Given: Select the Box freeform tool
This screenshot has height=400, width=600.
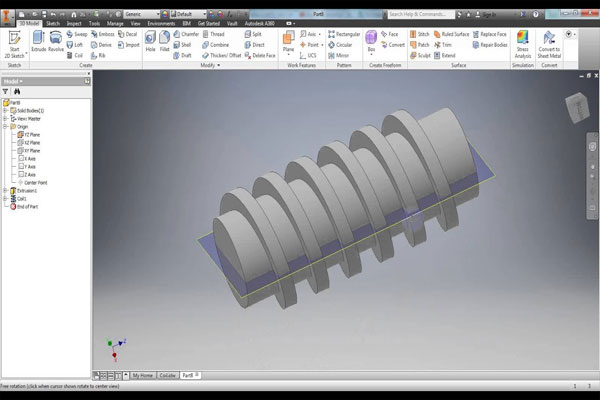Looking at the screenshot, I should [371, 41].
